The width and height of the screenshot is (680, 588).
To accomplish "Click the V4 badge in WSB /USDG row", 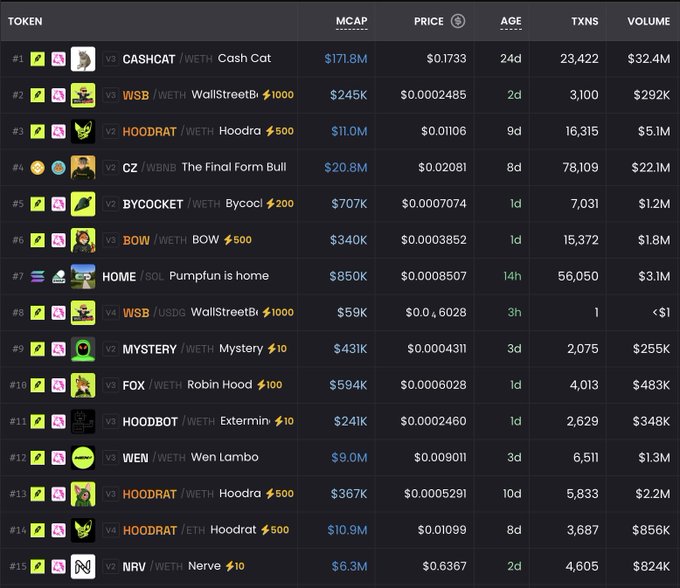I will point(111,313).
